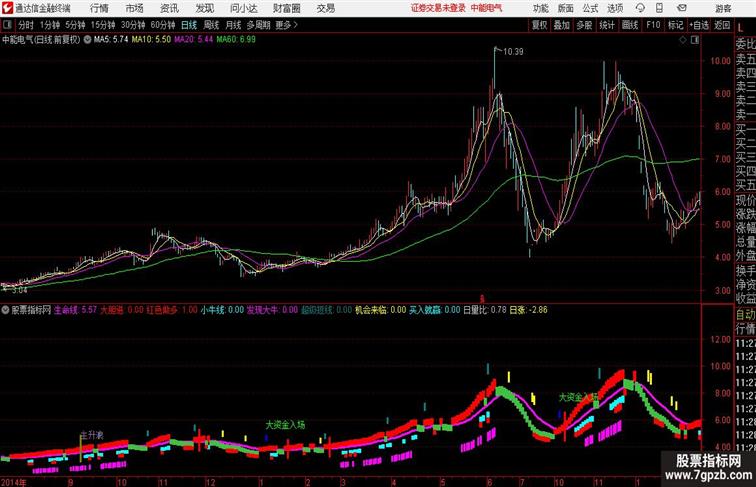Screen dimensions: 756x487
Task: Click the 日量比: 0.78 indicator label
Action: click(485, 310)
